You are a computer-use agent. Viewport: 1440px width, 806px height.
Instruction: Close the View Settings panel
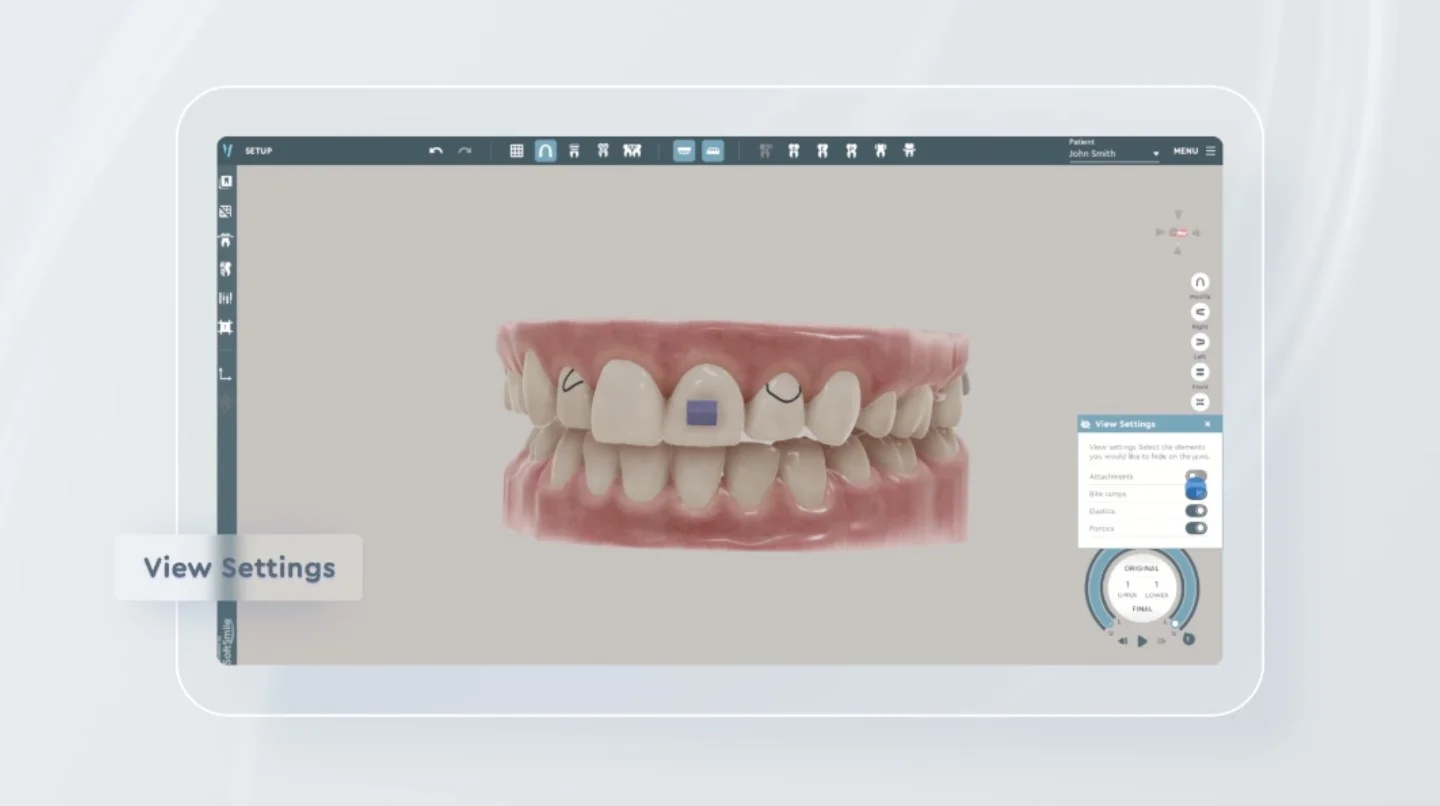[1207, 424]
